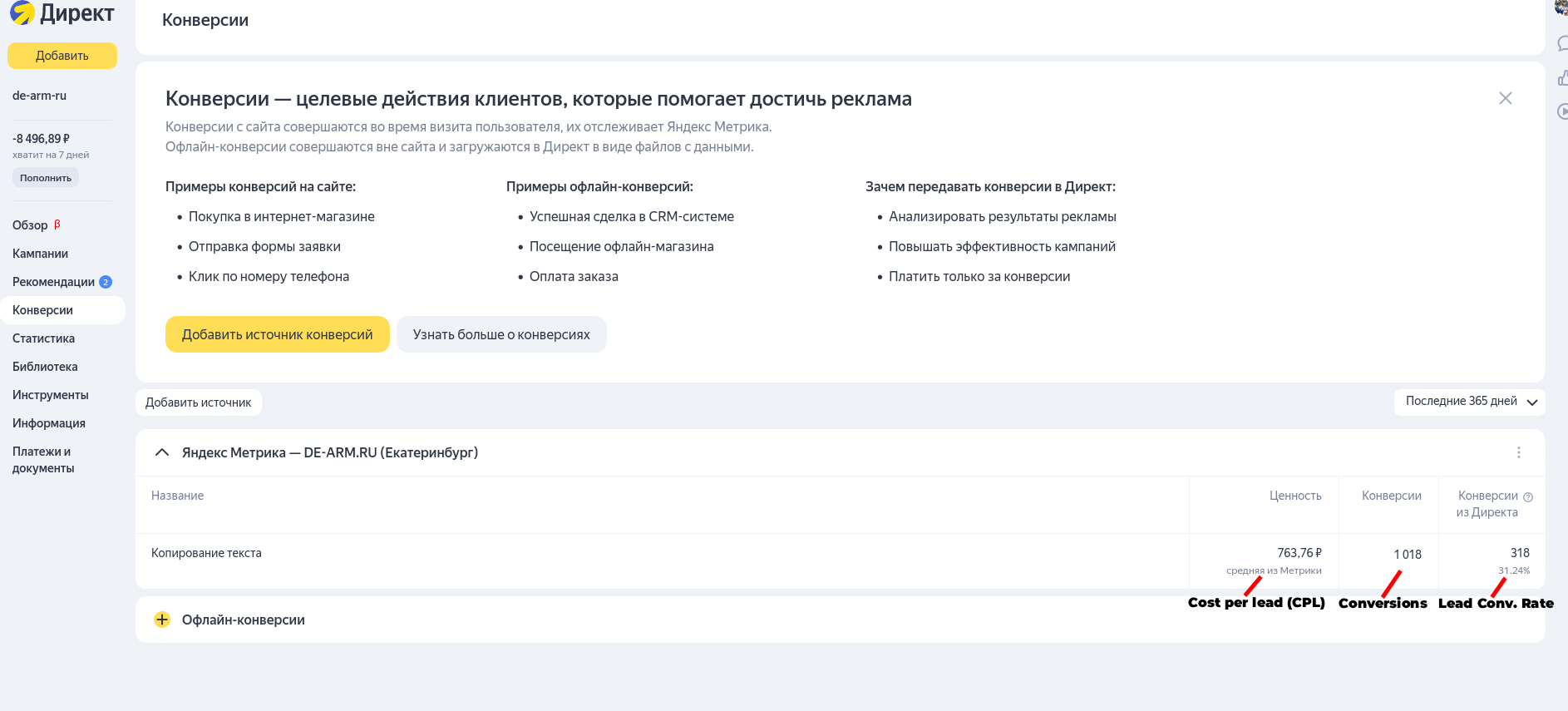Open Инструменты in the sidebar
This screenshot has width=1568, height=711.
(50, 395)
